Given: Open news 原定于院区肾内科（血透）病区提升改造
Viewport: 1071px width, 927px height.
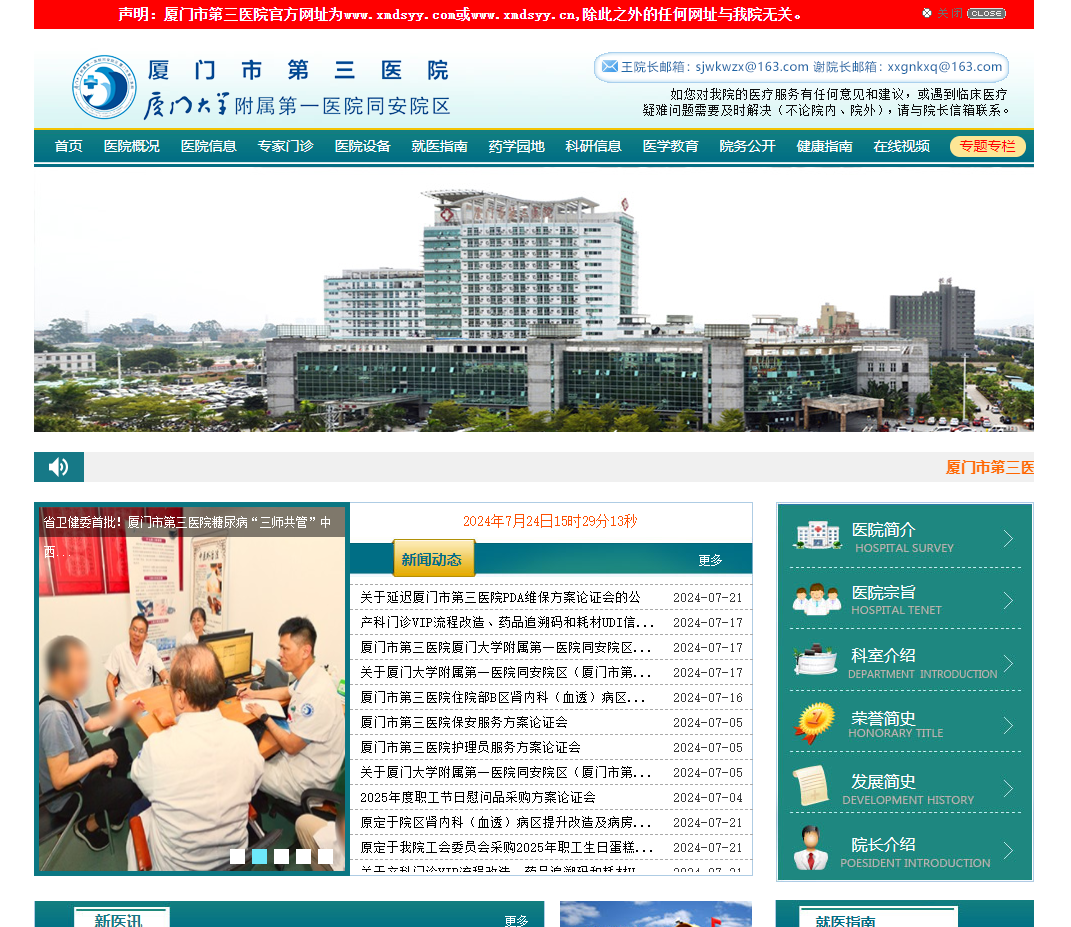Looking at the screenshot, I should click(x=505, y=822).
